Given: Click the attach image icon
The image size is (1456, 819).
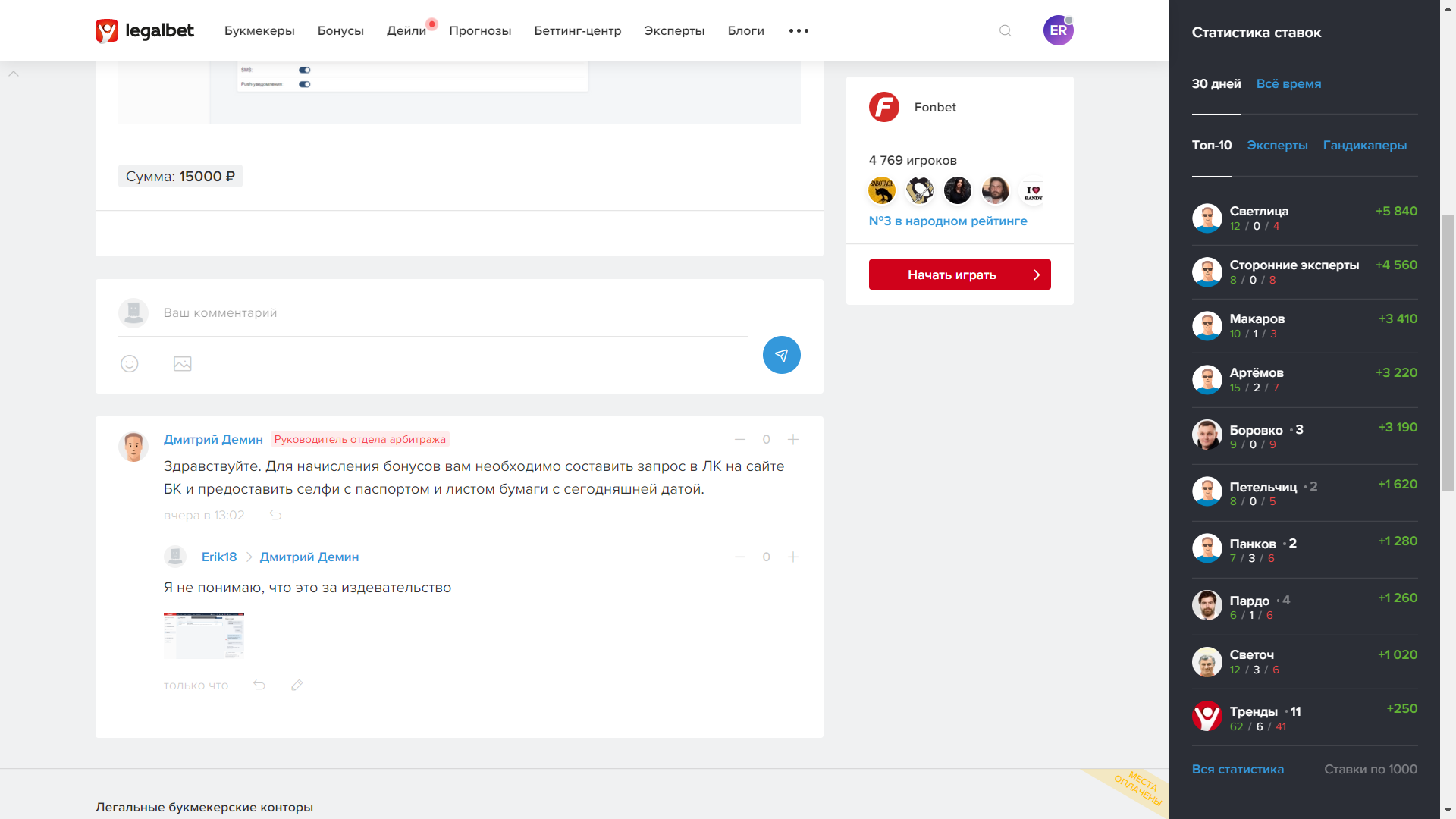Looking at the screenshot, I should [183, 364].
